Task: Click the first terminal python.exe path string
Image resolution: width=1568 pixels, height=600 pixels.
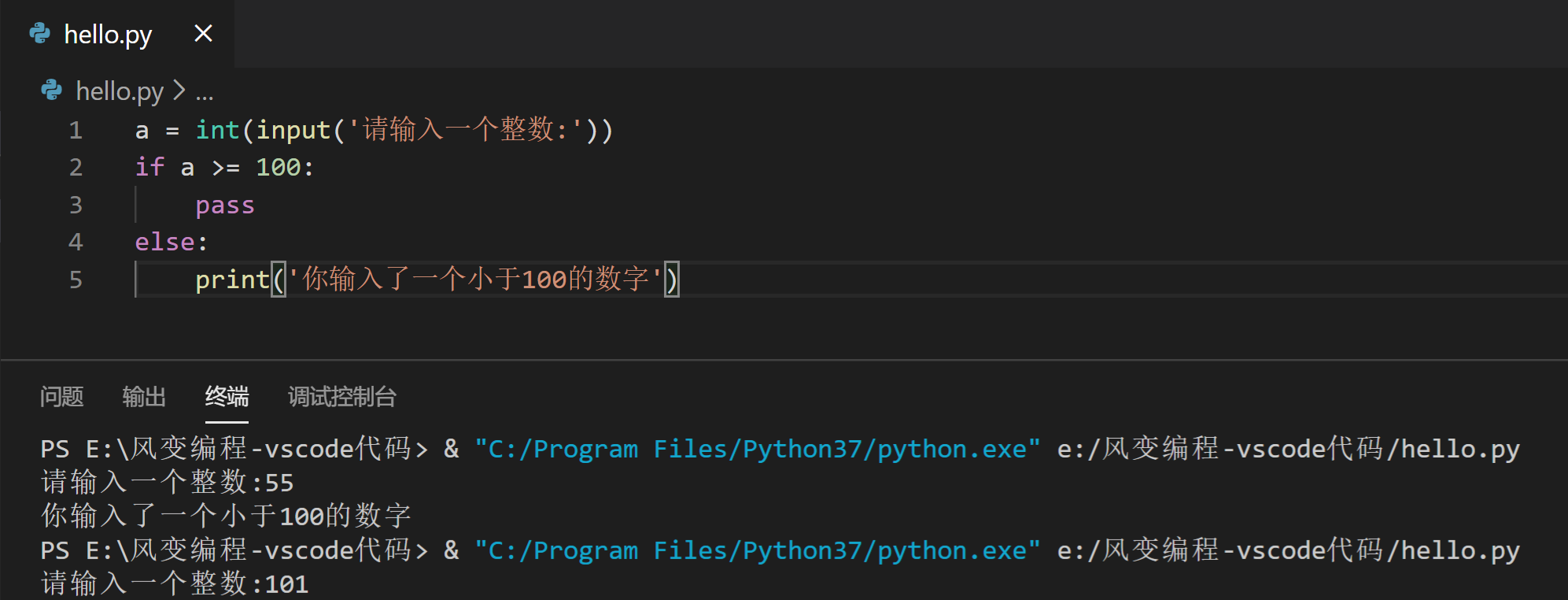Action: point(758,449)
